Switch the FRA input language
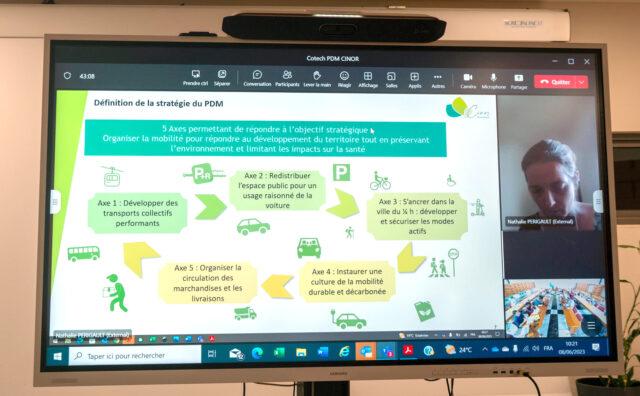This screenshot has height=396, width=640. coord(548,348)
